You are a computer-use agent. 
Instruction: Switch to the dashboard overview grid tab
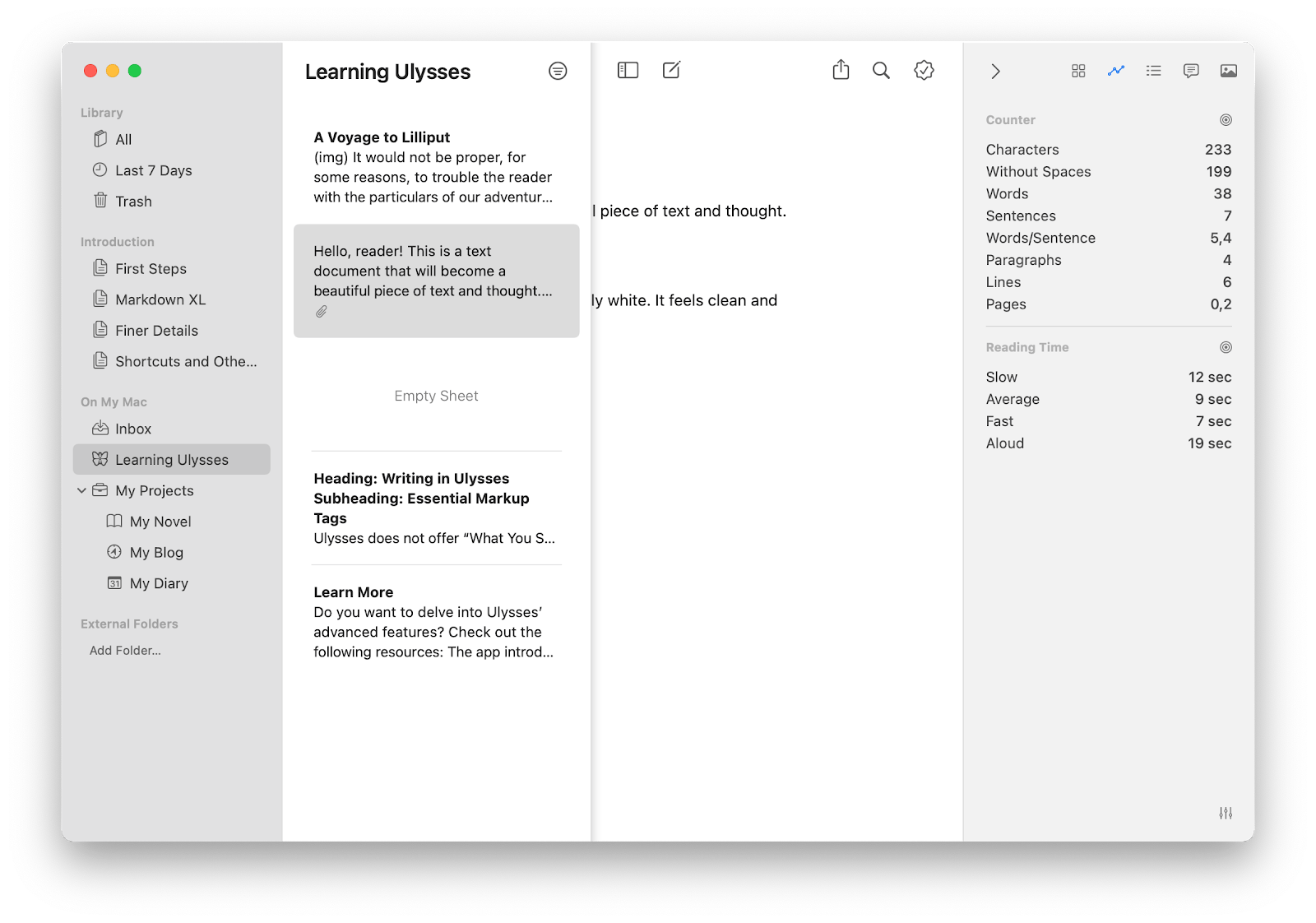click(1078, 71)
